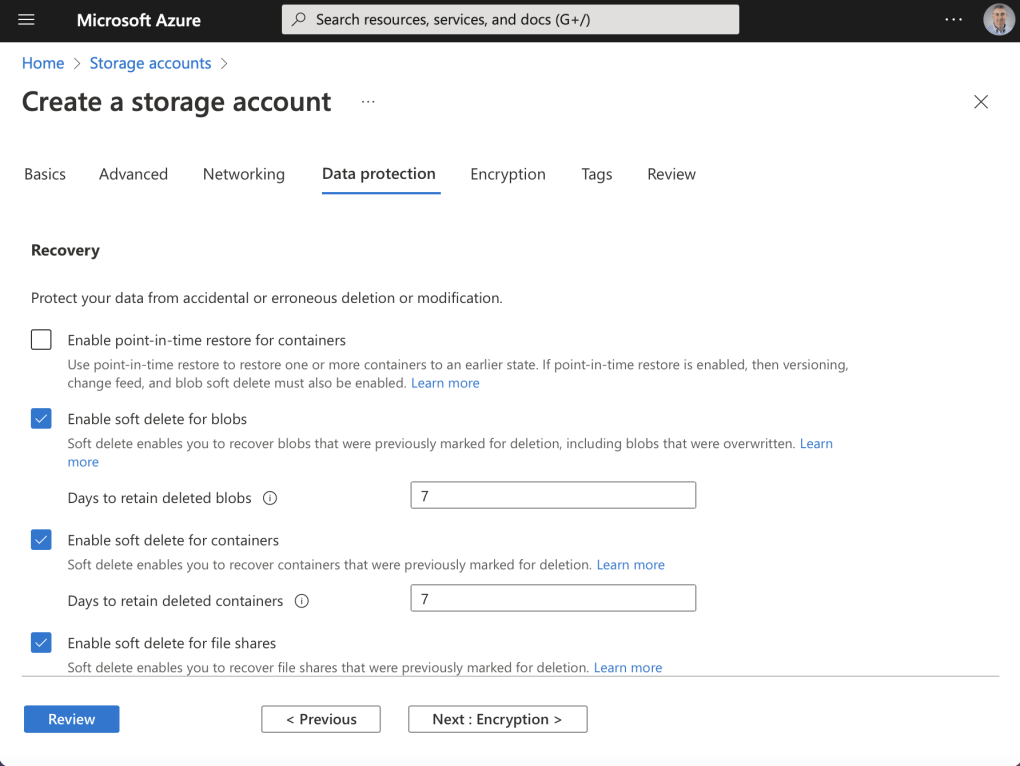
Task: Go back with the Previous button
Action: point(321,719)
